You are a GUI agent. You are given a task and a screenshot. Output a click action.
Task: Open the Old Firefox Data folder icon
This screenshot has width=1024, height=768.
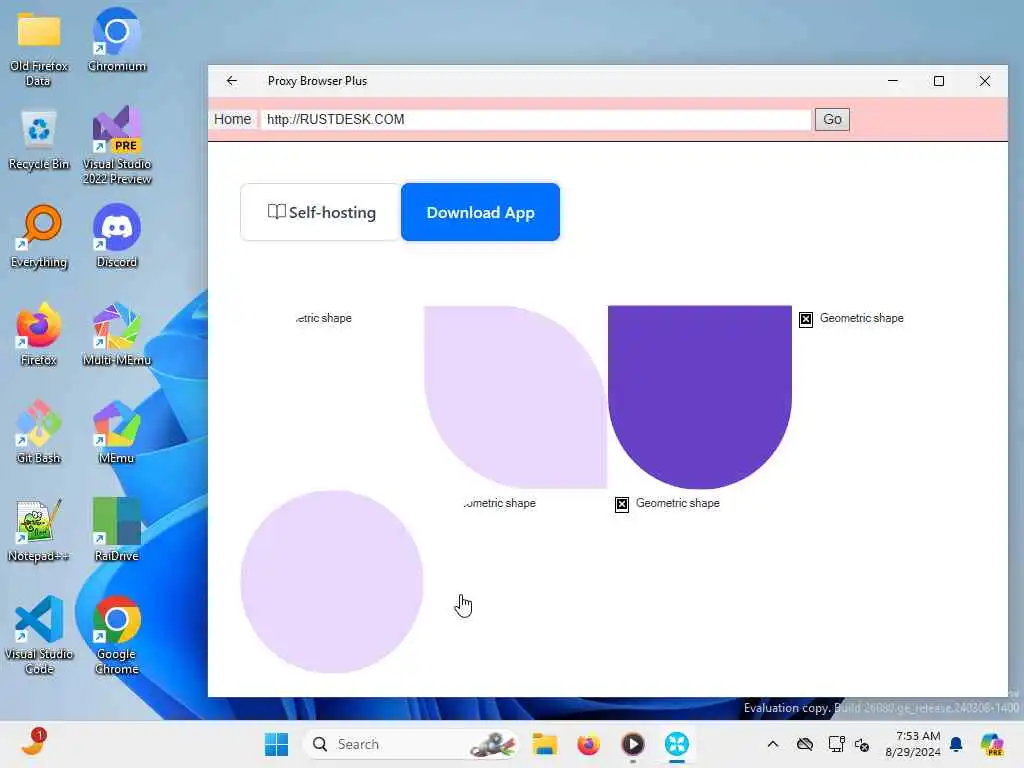coord(39,48)
